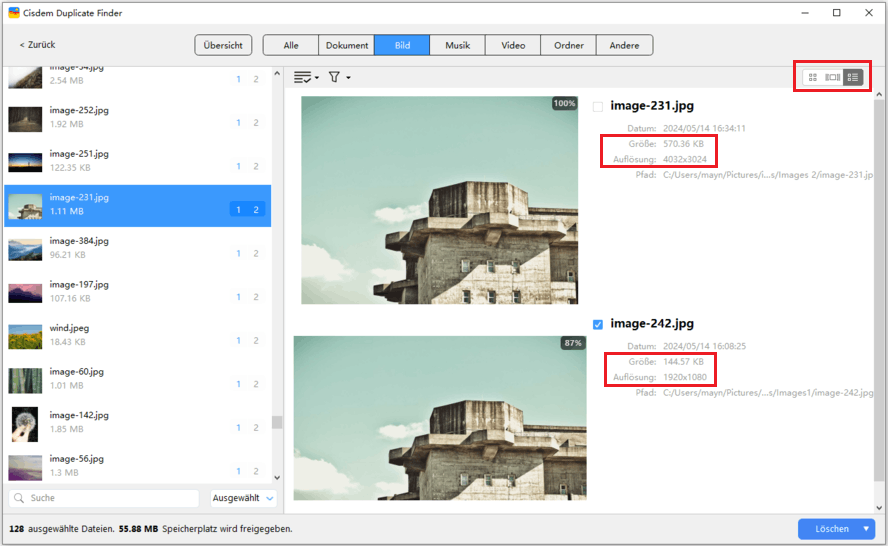Click the image-384.jpg thumbnail
The height and width of the screenshot is (546, 888).
(25, 249)
